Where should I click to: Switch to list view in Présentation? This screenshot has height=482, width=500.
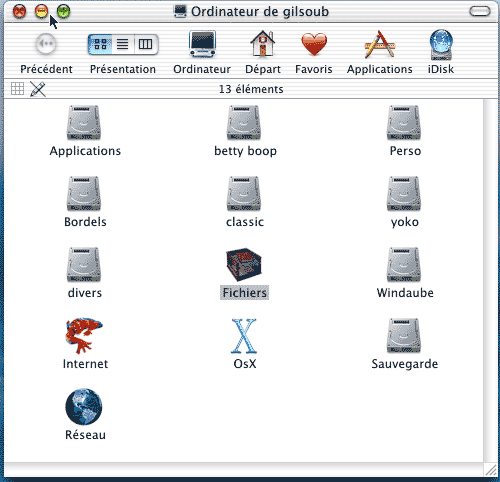coord(123,44)
